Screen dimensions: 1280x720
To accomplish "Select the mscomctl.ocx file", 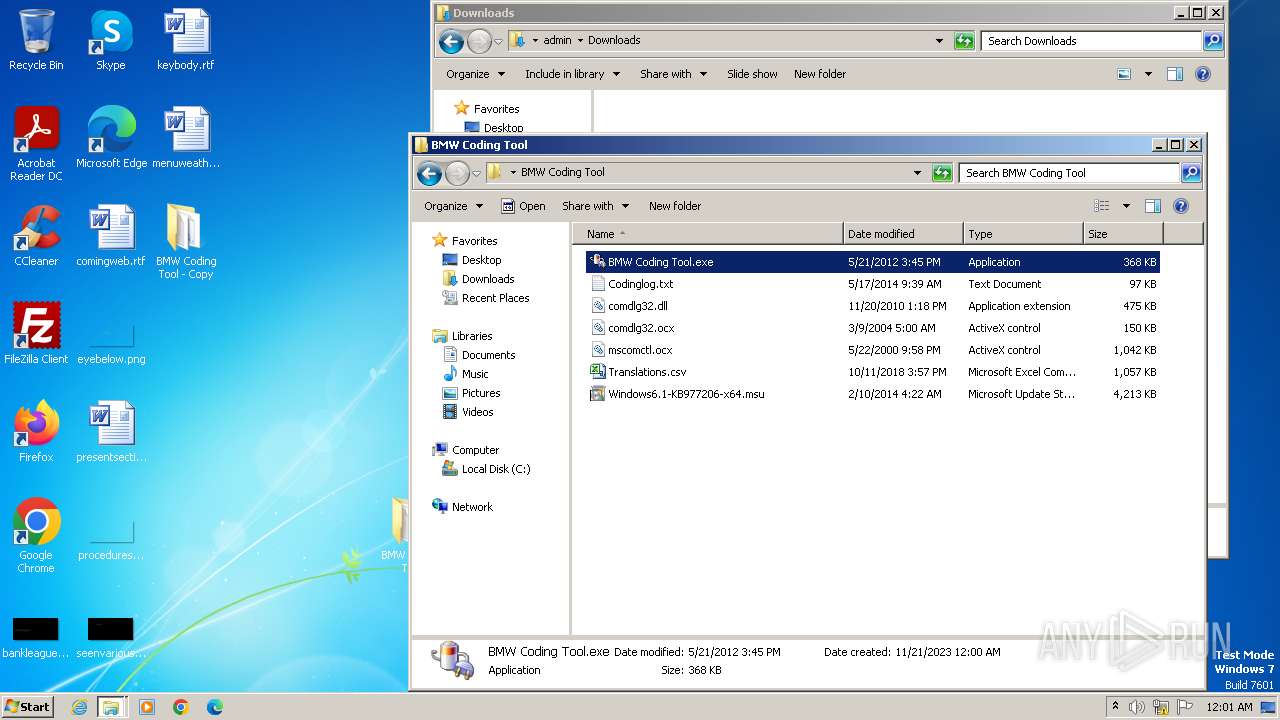I will point(873,350).
